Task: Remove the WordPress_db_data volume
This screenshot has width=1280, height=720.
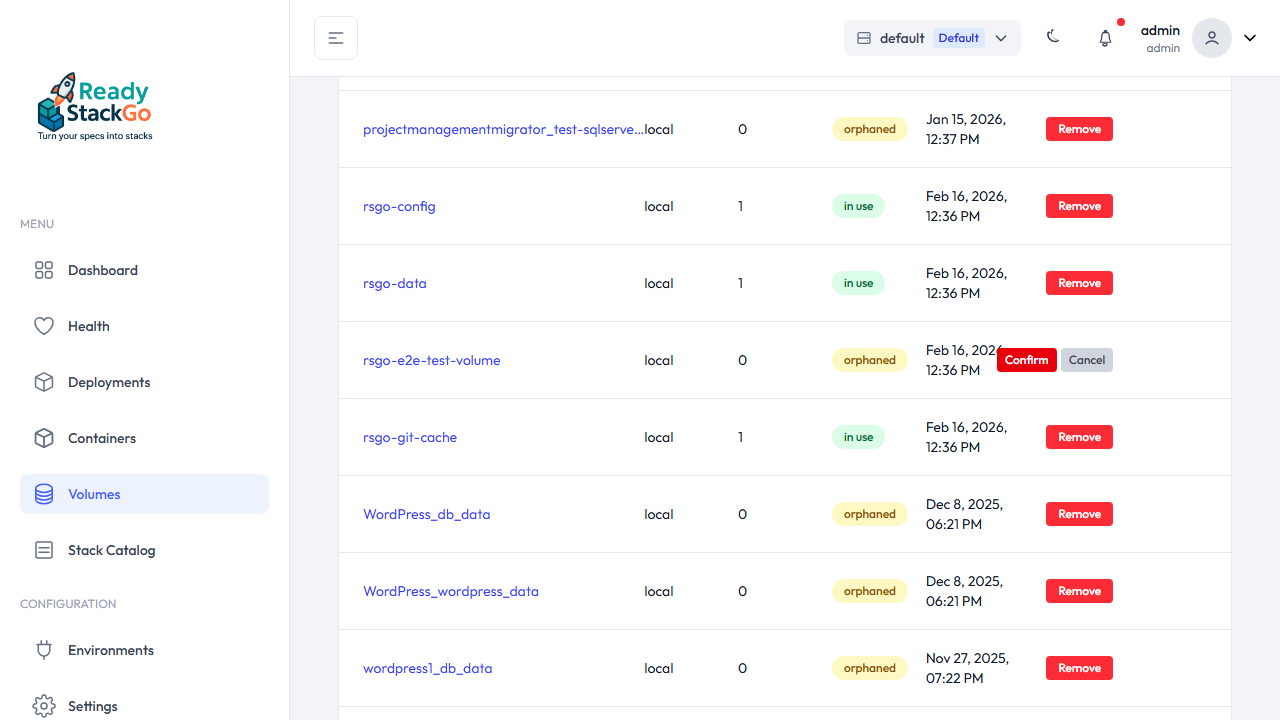Action: tap(1079, 514)
